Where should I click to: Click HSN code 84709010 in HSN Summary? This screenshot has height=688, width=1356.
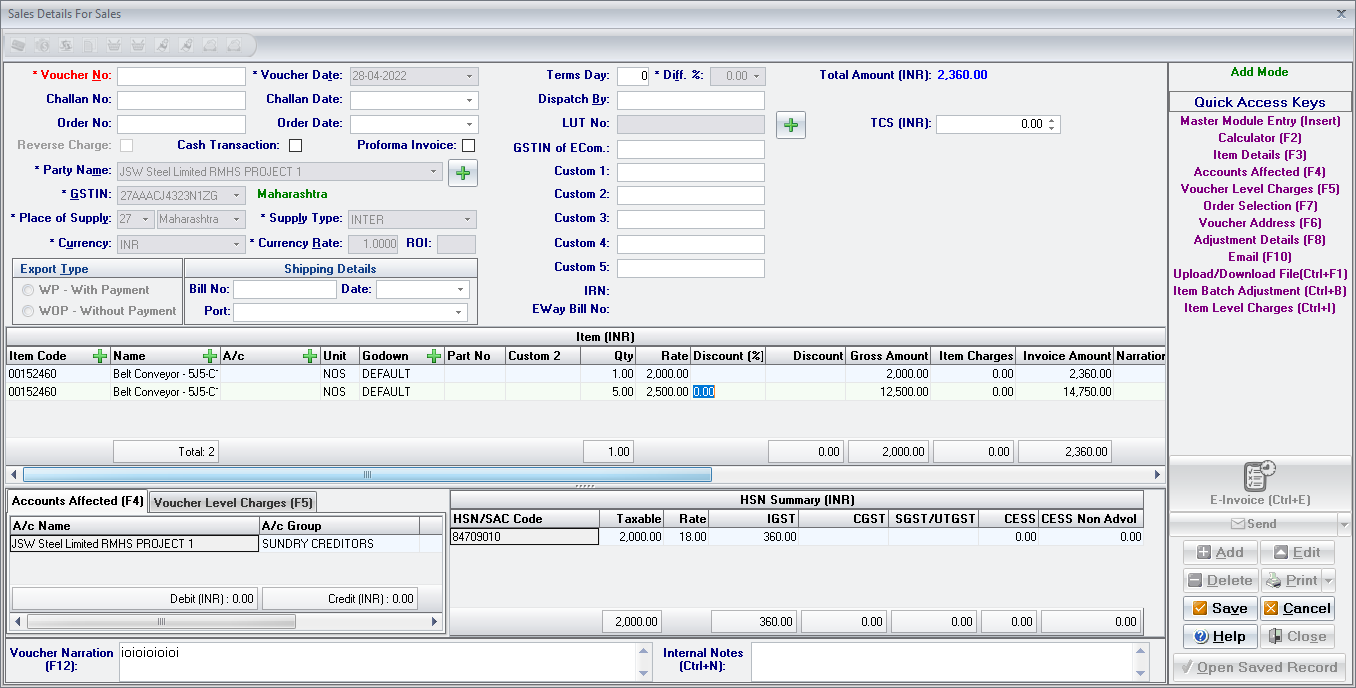pos(524,537)
